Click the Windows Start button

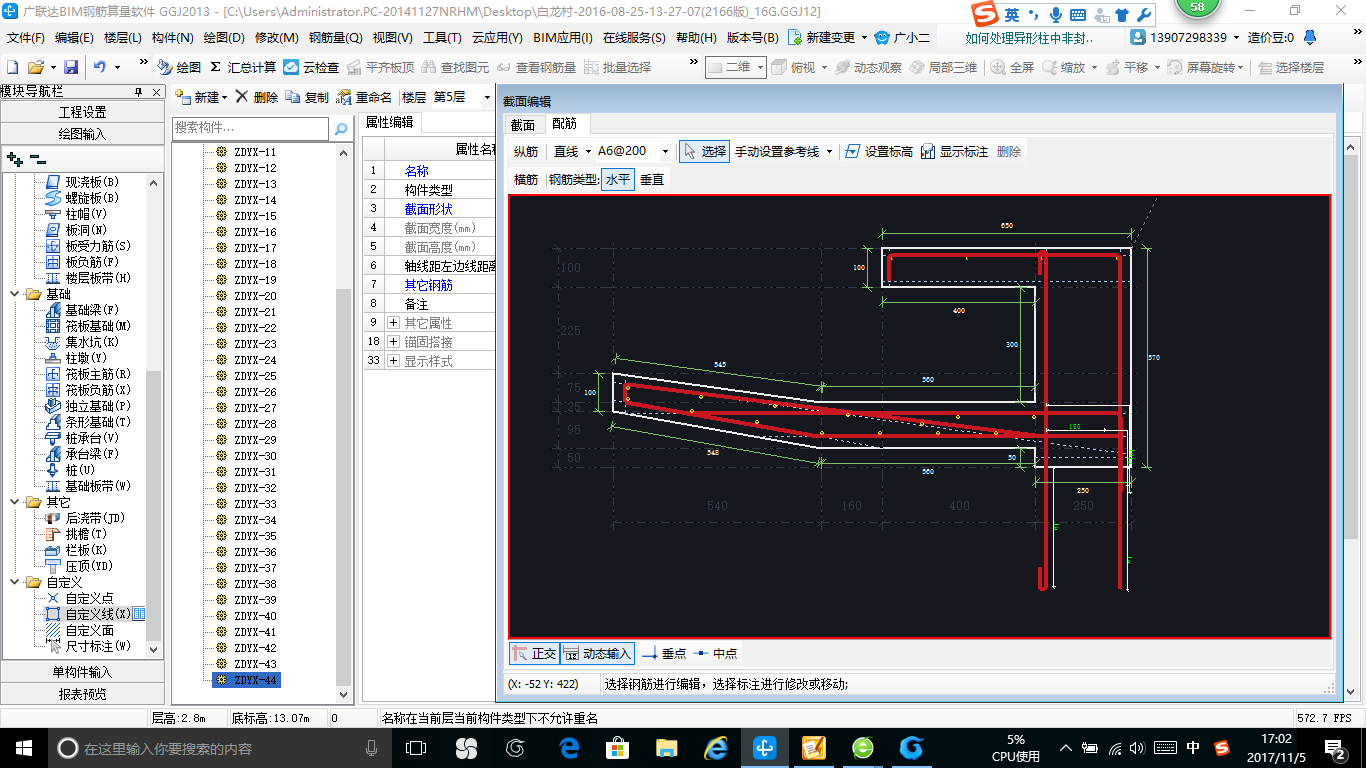(x=23, y=748)
